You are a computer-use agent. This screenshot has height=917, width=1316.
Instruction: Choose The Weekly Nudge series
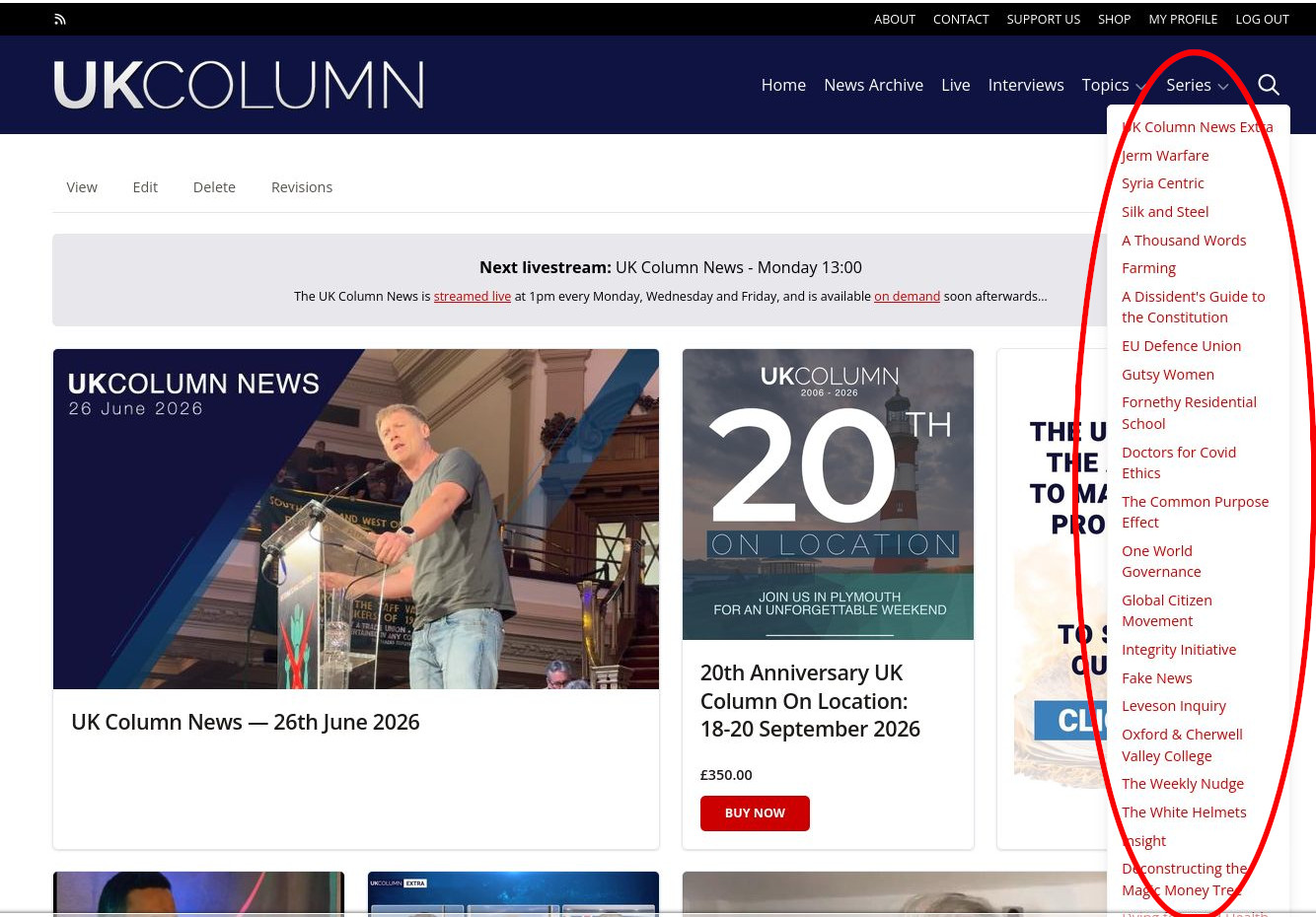click(x=1183, y=784)
